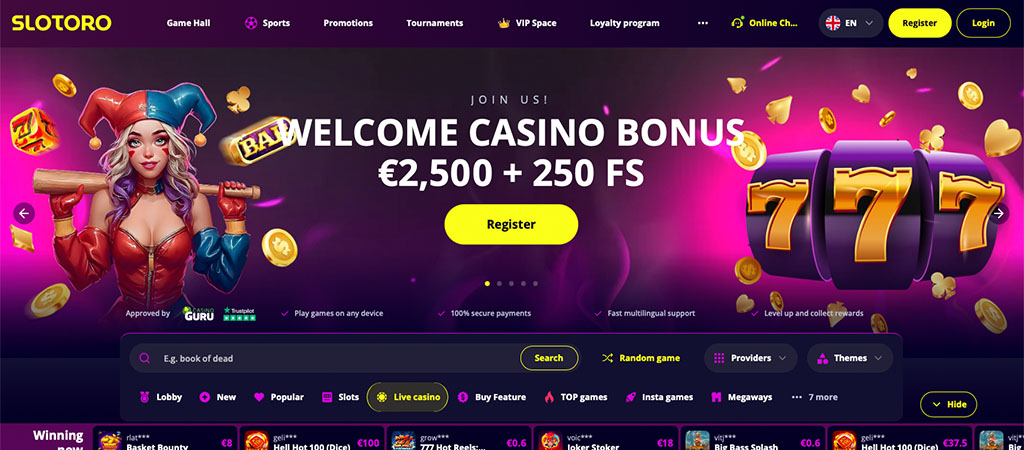1024x450 pixels.
Task: Advance banner with right arrow
Action: coord(999,213)
